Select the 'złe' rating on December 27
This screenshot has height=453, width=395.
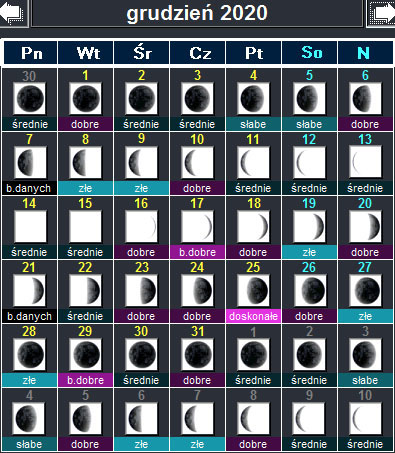click(365, 316)
